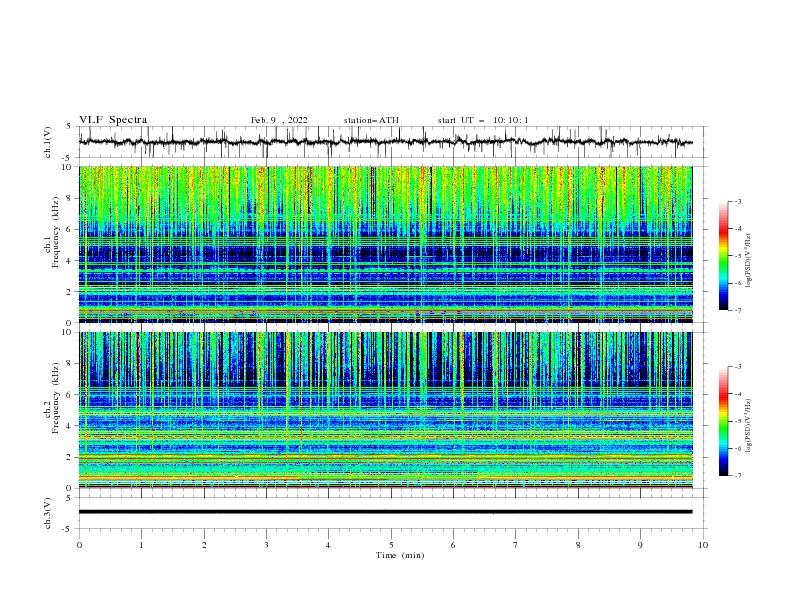The image size is (792, 612).
Task: Click inside the ch.2 spectrogram panel
Action: 385,410
